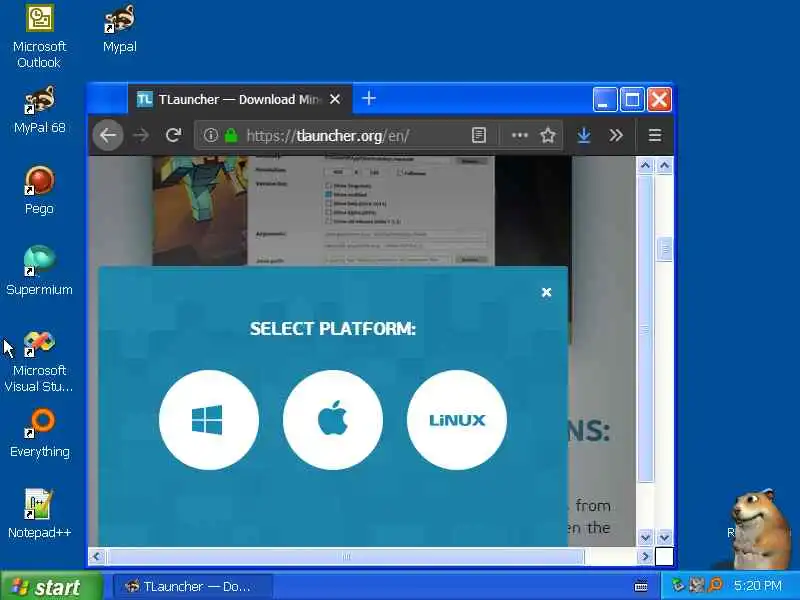
Task: Open the browser hamburger menu
Action: coord(655,135)
